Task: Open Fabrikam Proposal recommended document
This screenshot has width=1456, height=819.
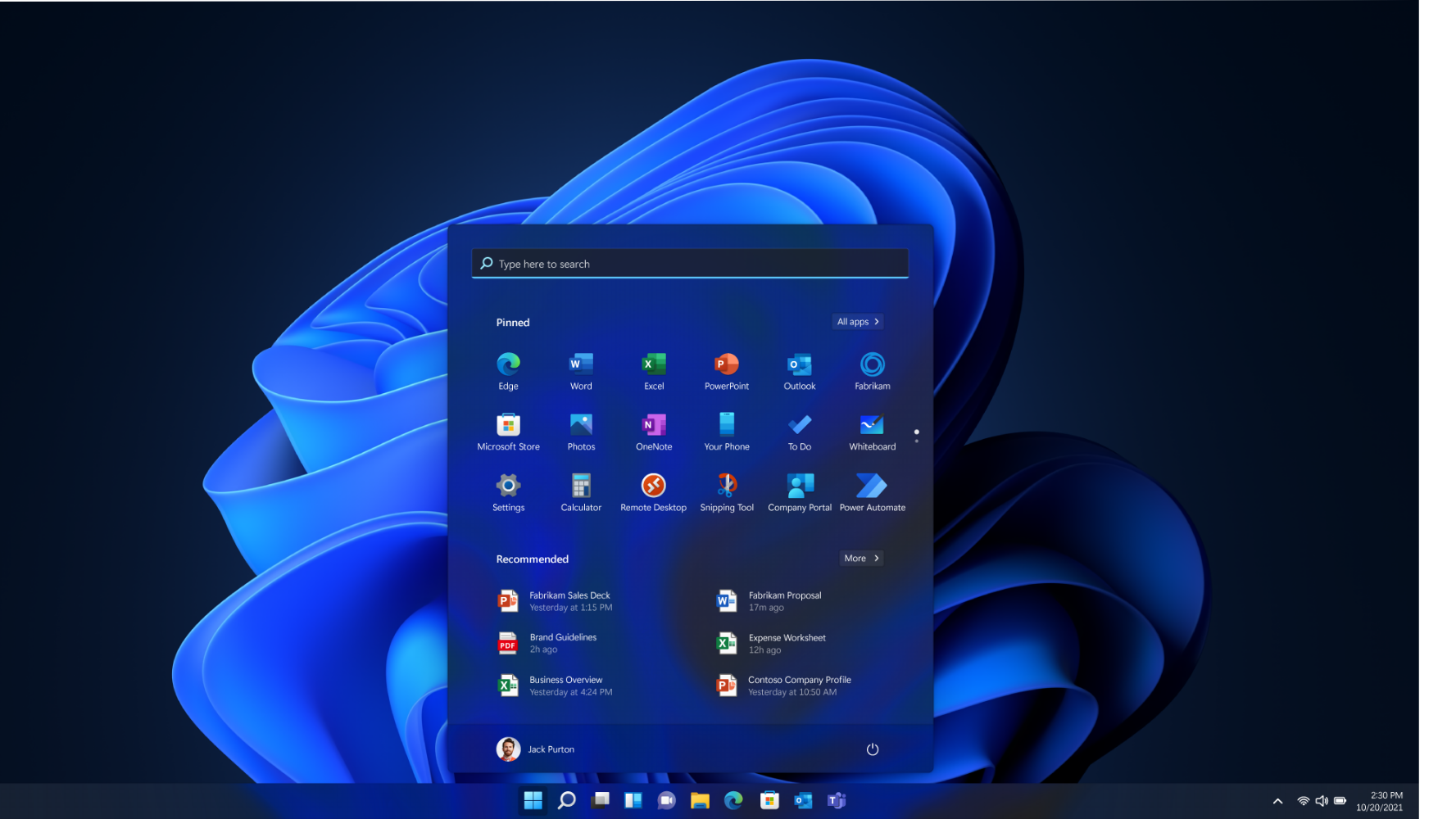Action: (x=770, y=601)
